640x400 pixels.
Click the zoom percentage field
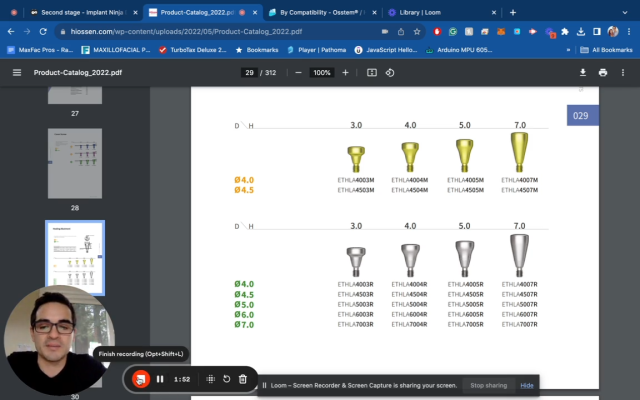coord(321,73)
